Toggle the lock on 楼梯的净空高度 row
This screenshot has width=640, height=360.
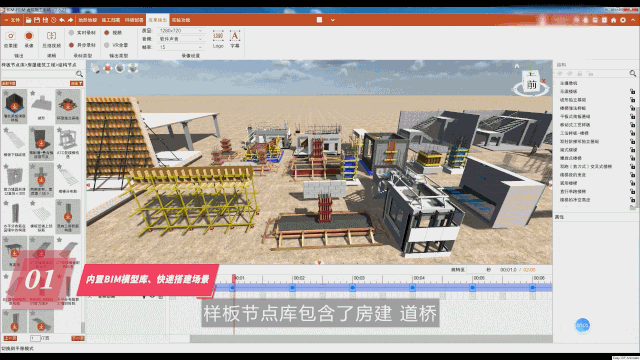pos(632,200)
